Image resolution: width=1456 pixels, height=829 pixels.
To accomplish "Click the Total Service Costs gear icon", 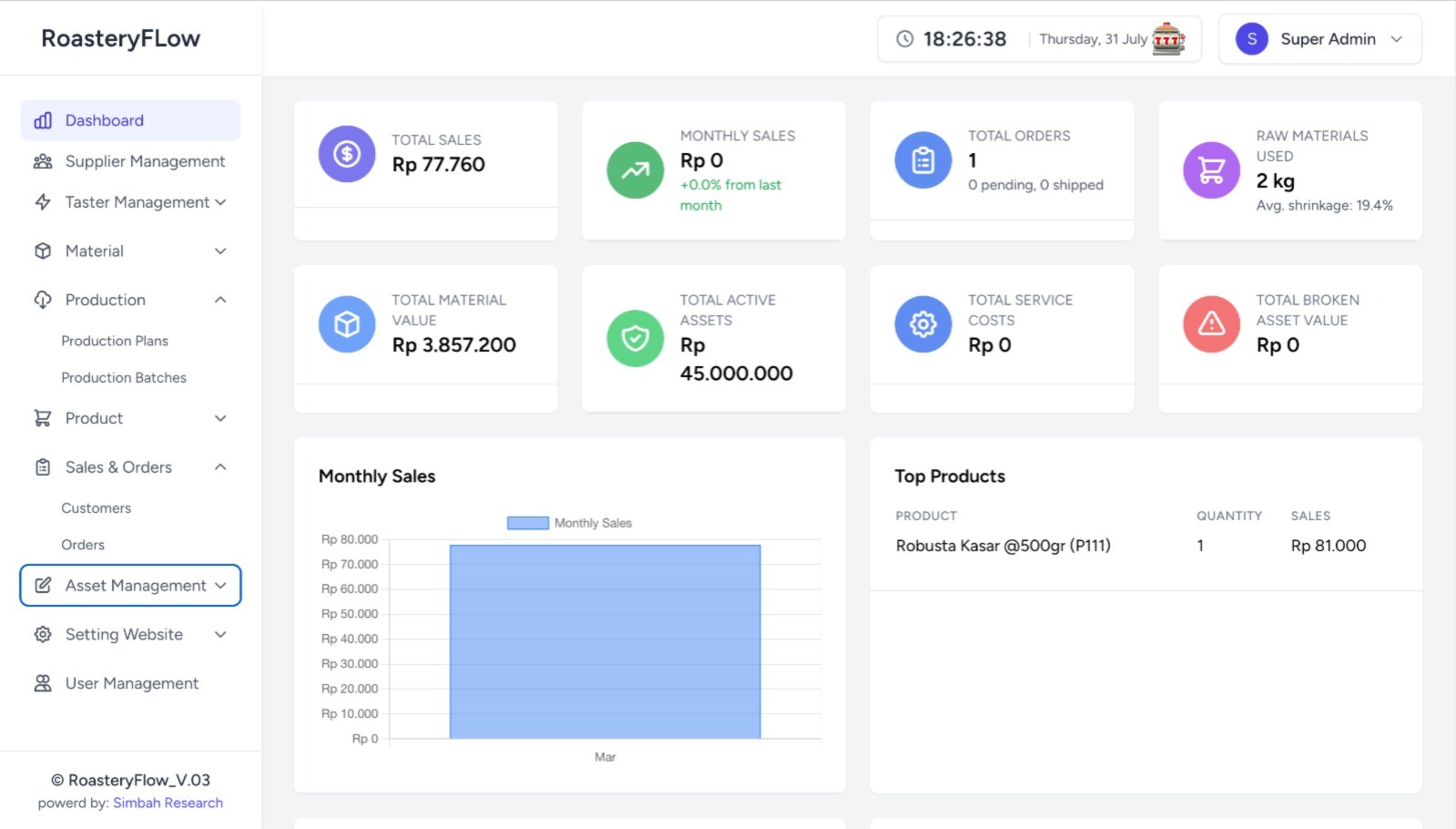I will click(x=922, y=324).
